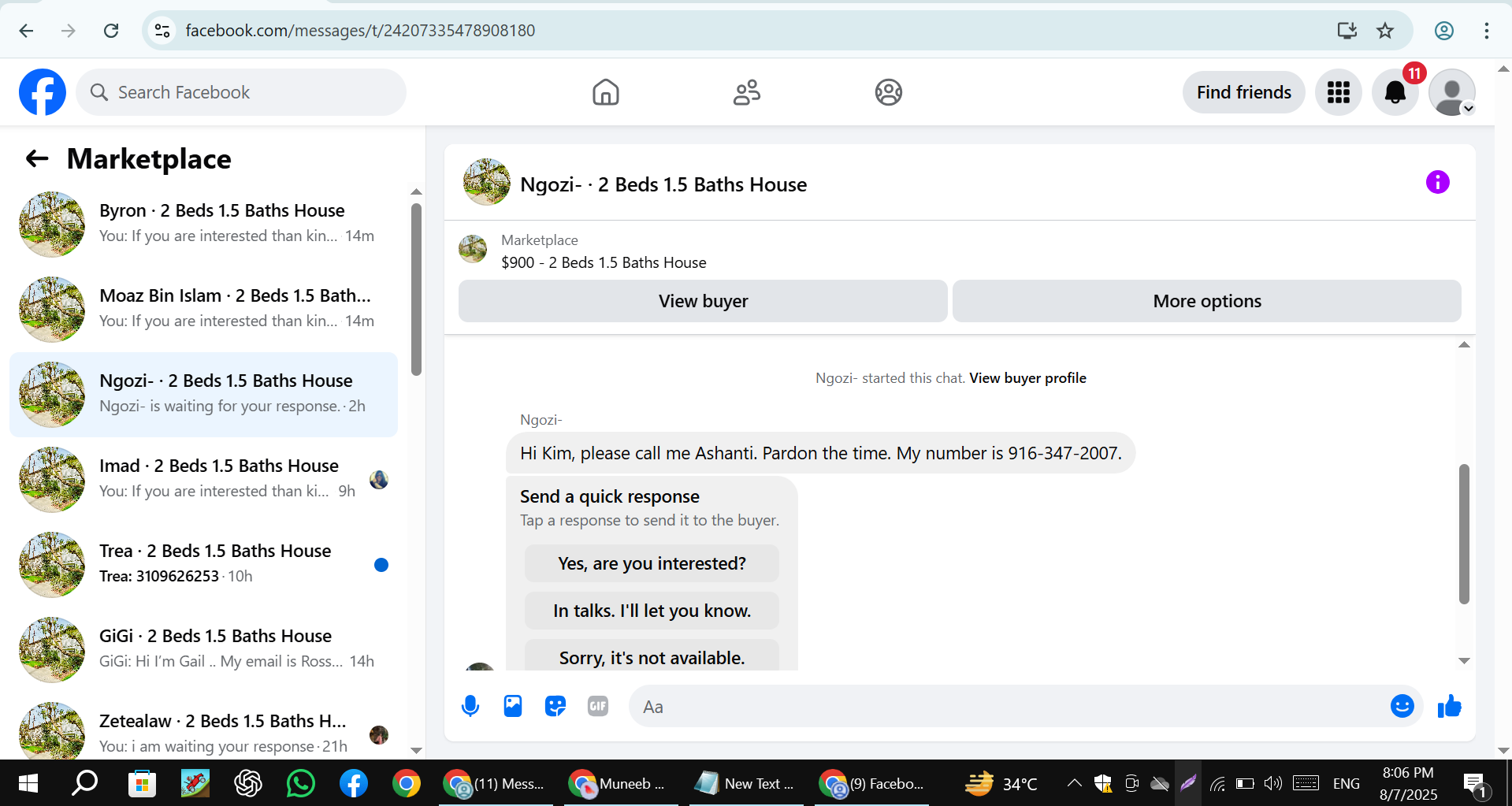Choose a sticker for the message

coord(555,706)
